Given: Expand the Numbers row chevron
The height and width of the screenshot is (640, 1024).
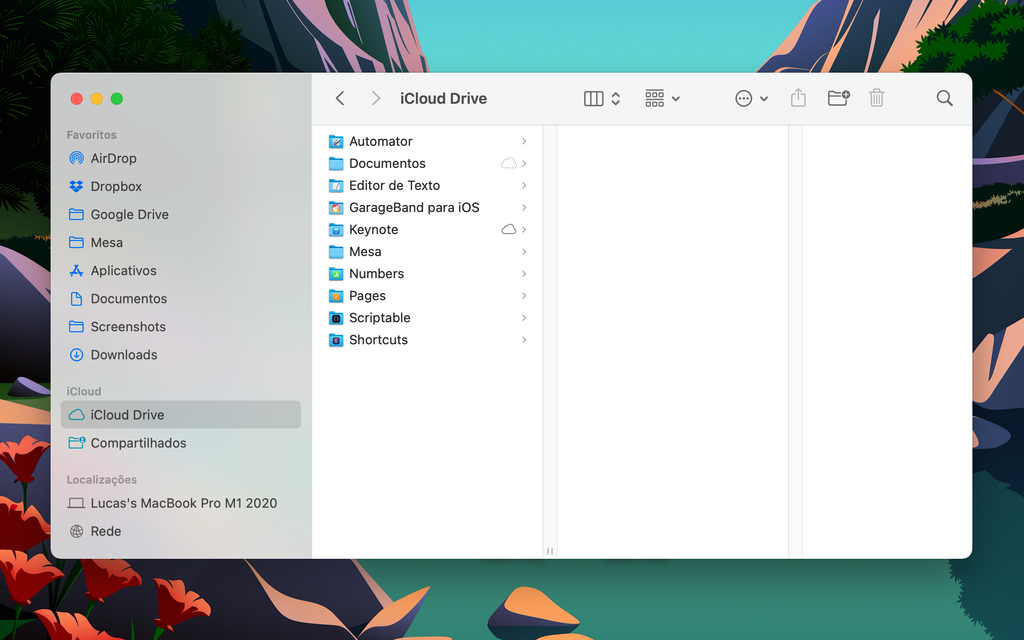Looking at the screenshot, I should click(x=524, y=274).
